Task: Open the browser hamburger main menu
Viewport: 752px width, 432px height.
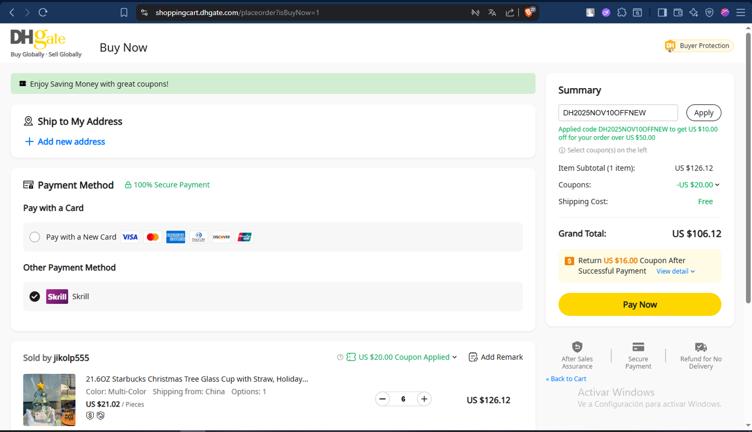Action: (740, 12)
